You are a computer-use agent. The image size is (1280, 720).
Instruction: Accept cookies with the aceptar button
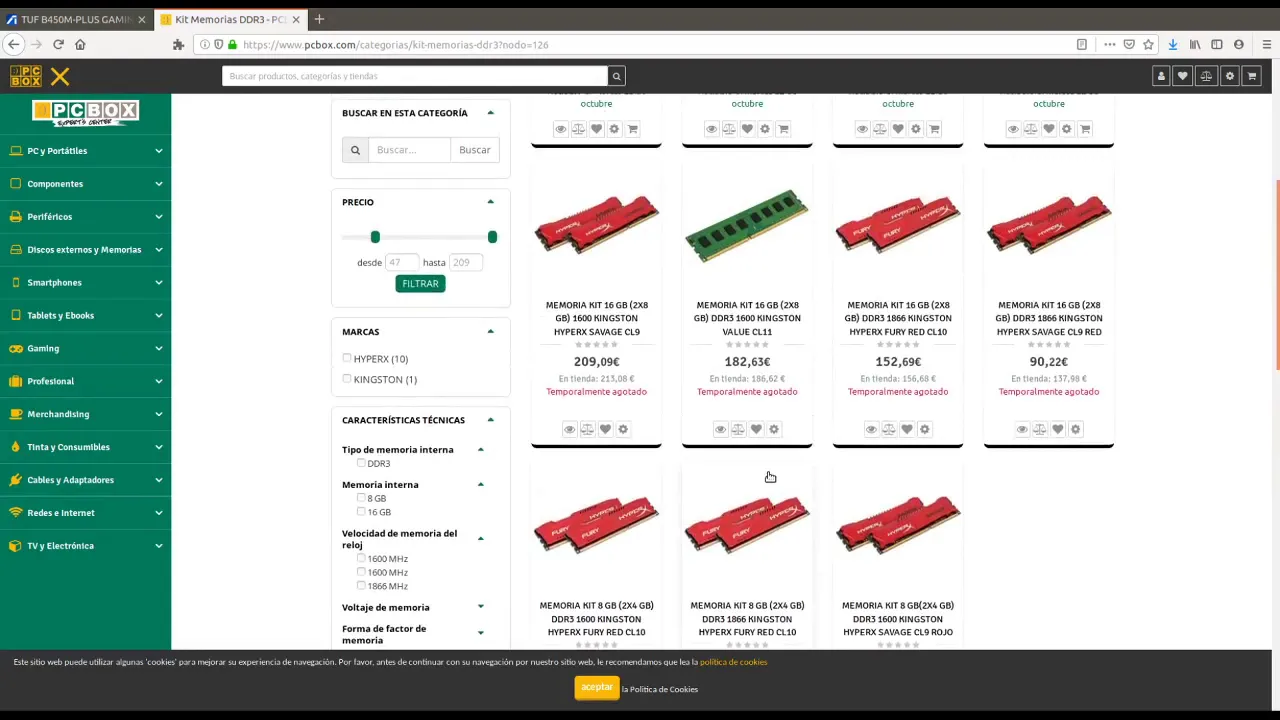597,688
